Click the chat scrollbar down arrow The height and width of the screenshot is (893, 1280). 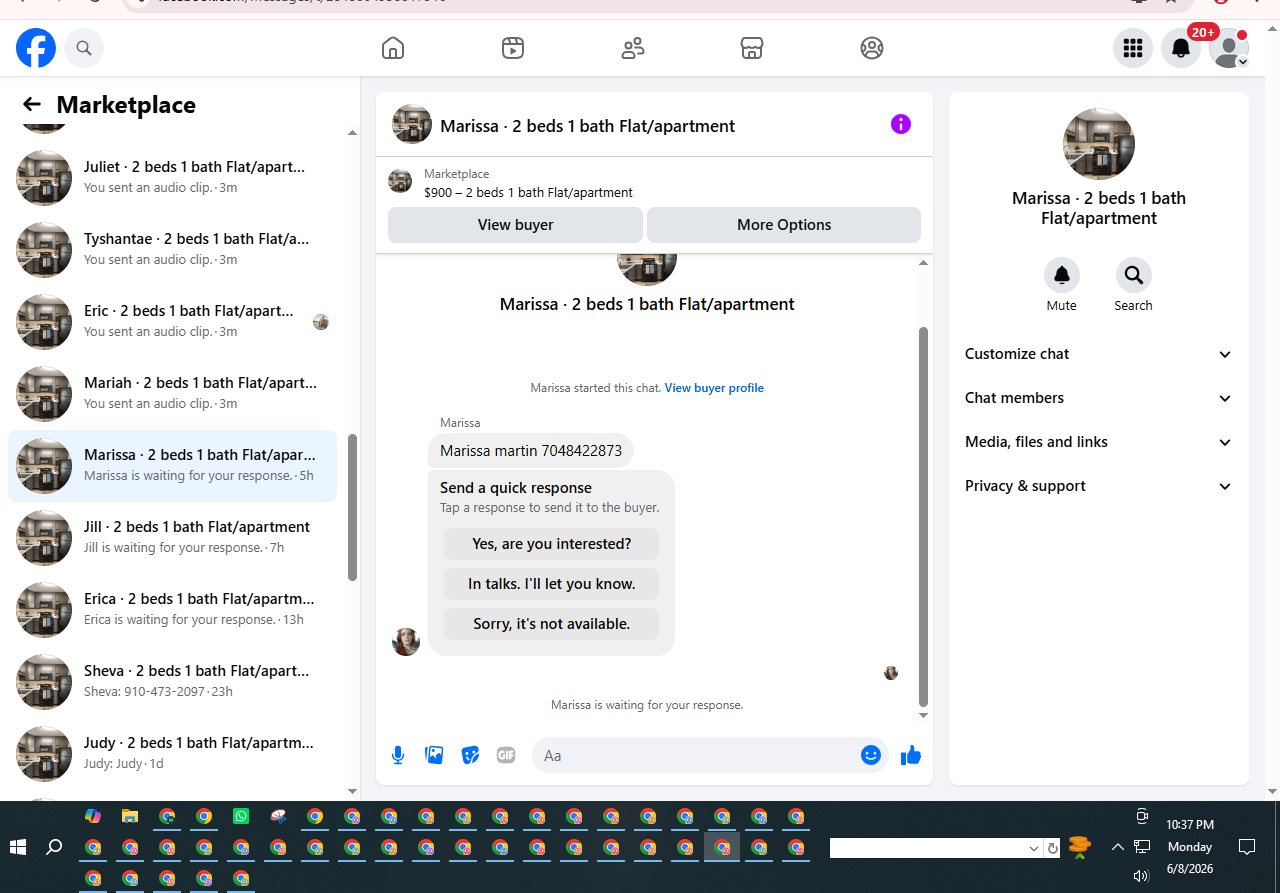tap(923, 716)
